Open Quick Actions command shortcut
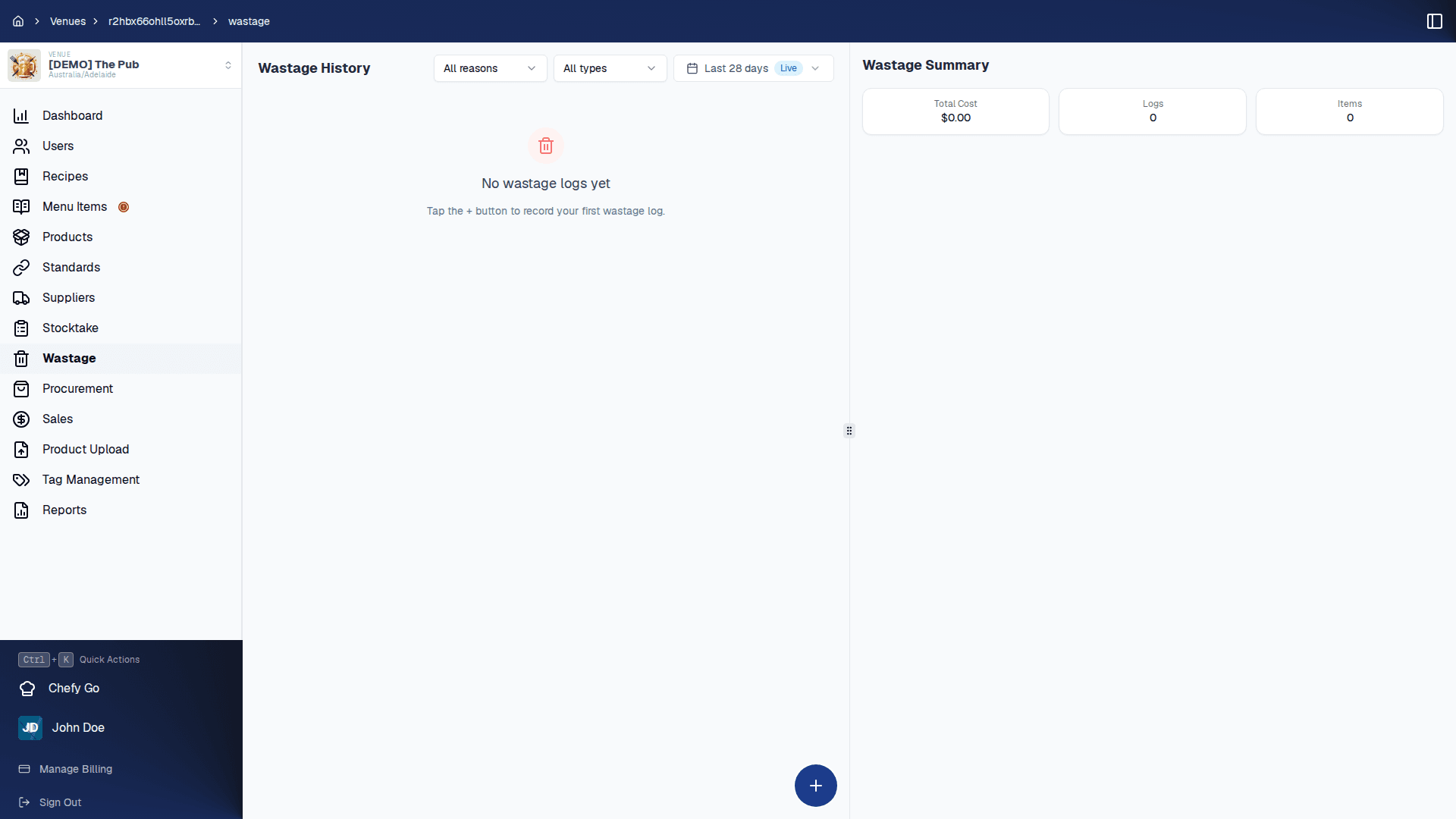1456x819 pixels. tap(79, 660)
